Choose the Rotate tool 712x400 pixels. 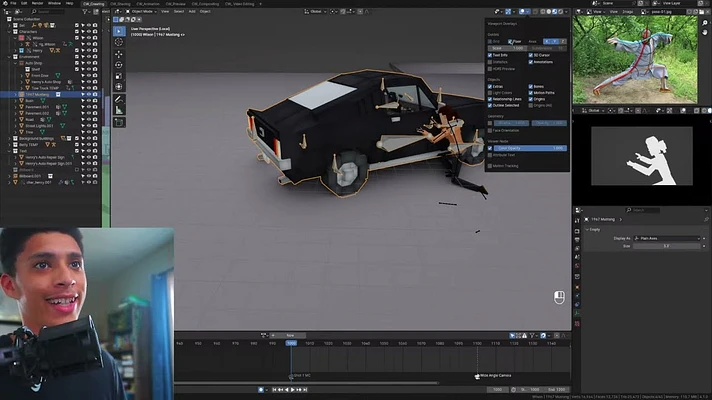119,65
